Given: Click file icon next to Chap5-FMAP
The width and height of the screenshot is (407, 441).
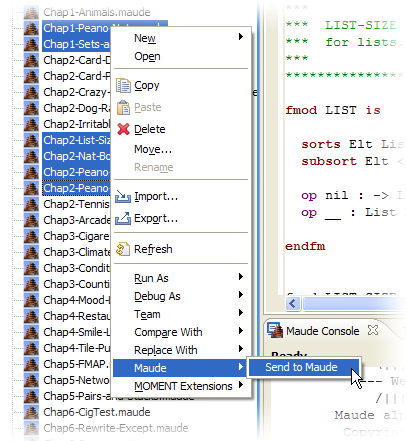Looking at the screenshot, I should (31, 364).
